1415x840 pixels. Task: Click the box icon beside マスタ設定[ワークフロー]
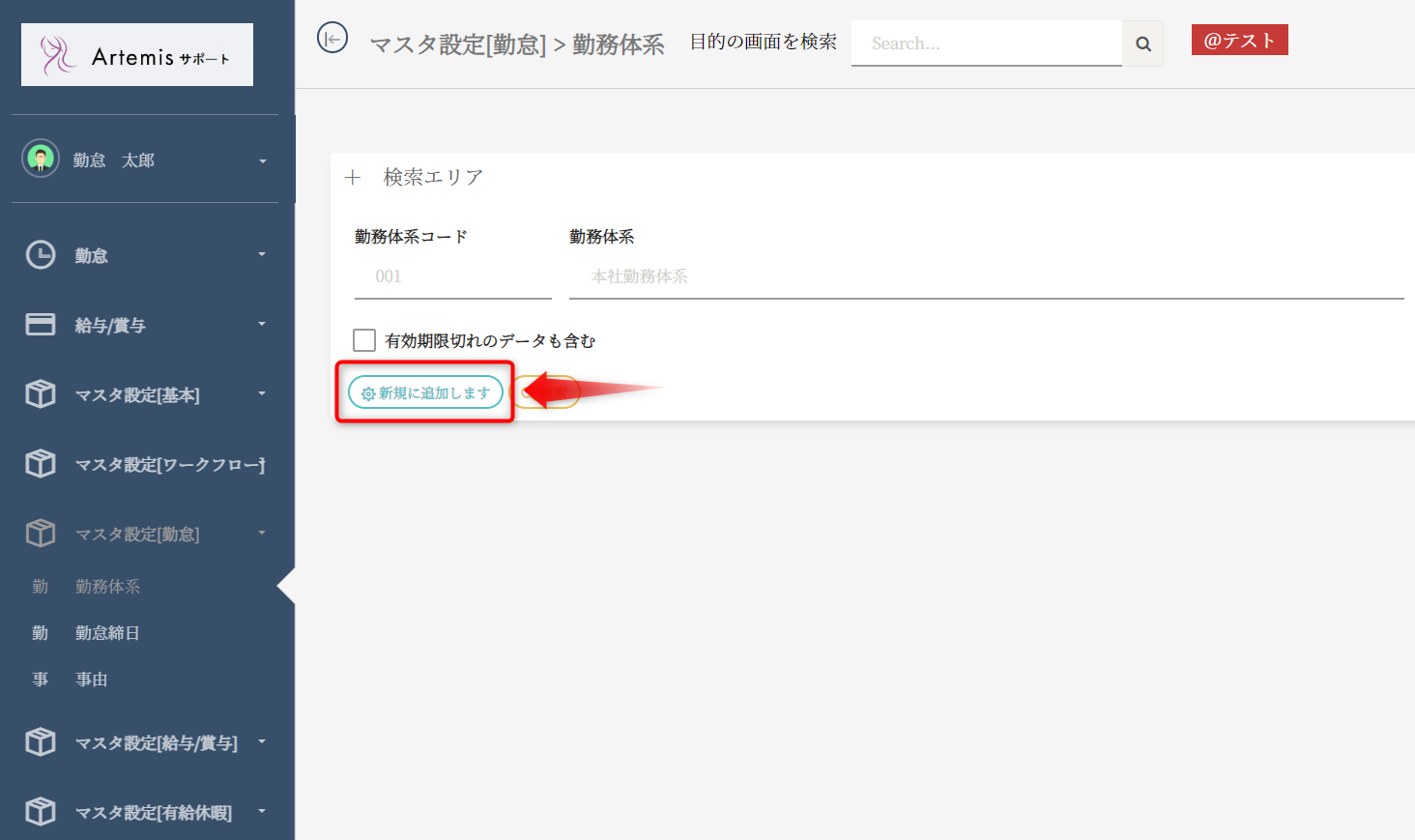click(41, 464)
